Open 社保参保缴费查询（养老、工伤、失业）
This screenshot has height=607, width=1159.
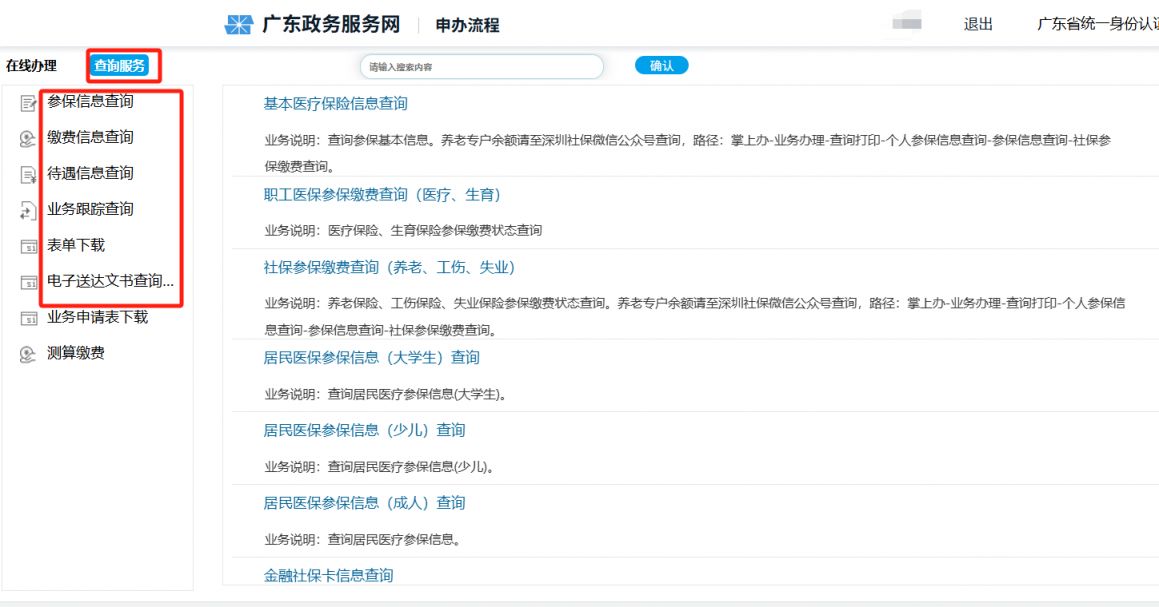tap(389, 268)
